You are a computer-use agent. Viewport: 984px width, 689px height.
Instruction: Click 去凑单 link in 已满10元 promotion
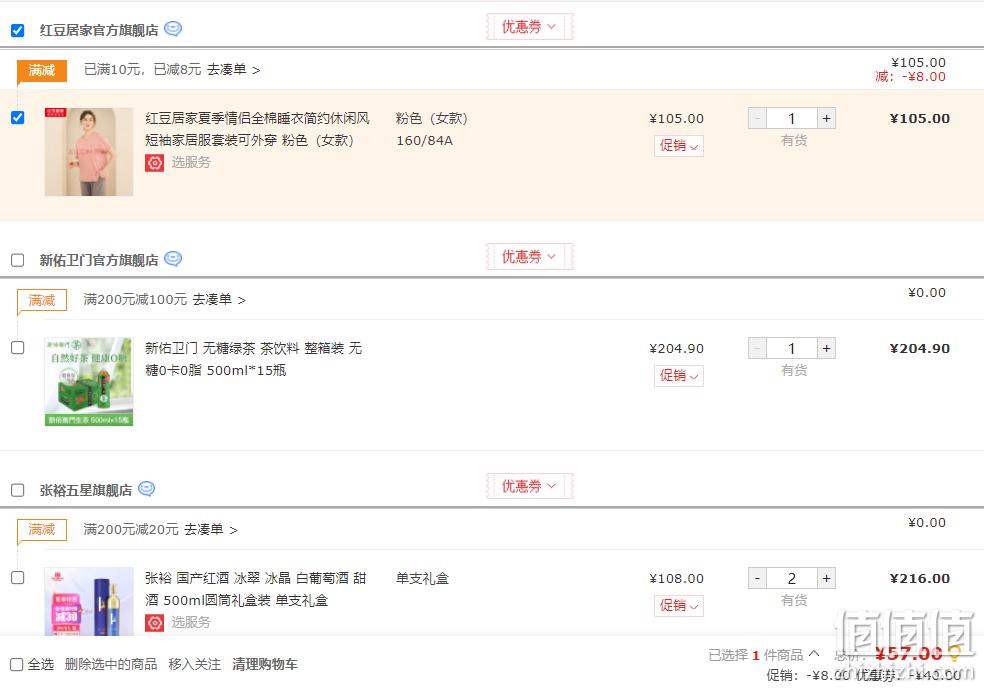[233, 70]
